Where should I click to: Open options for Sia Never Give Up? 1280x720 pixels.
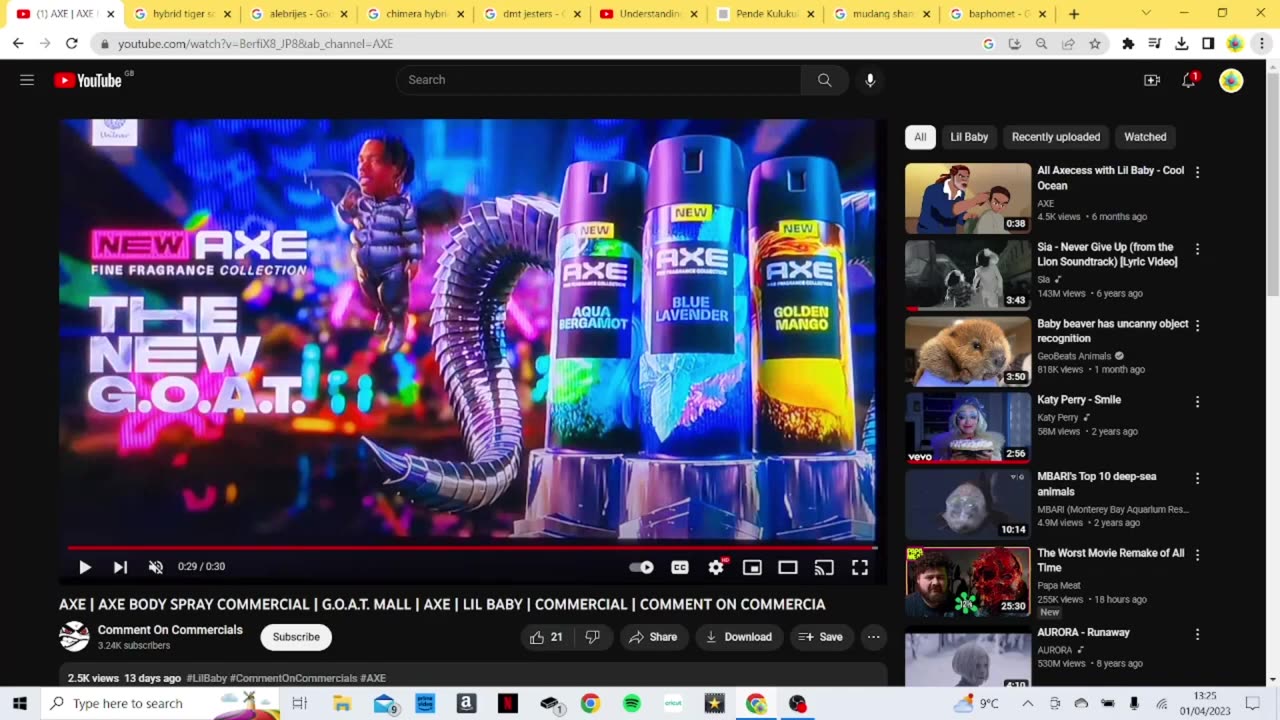[1197, 249]
